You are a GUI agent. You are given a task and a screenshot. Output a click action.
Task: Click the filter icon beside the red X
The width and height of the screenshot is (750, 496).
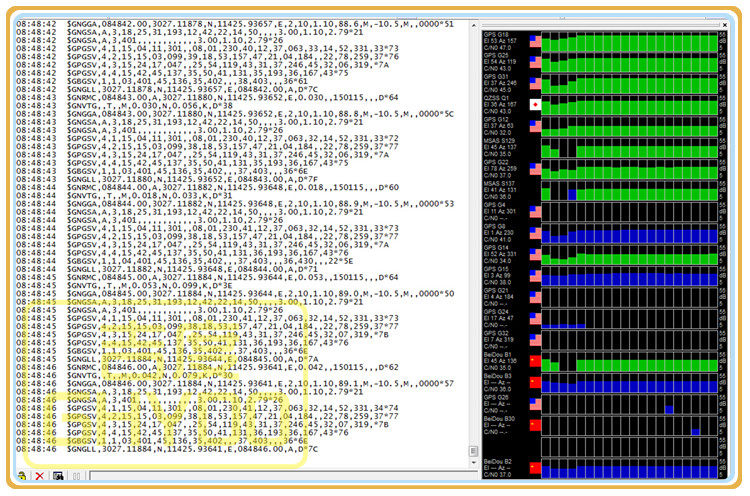pyautogui.click(x=58, y=476)
